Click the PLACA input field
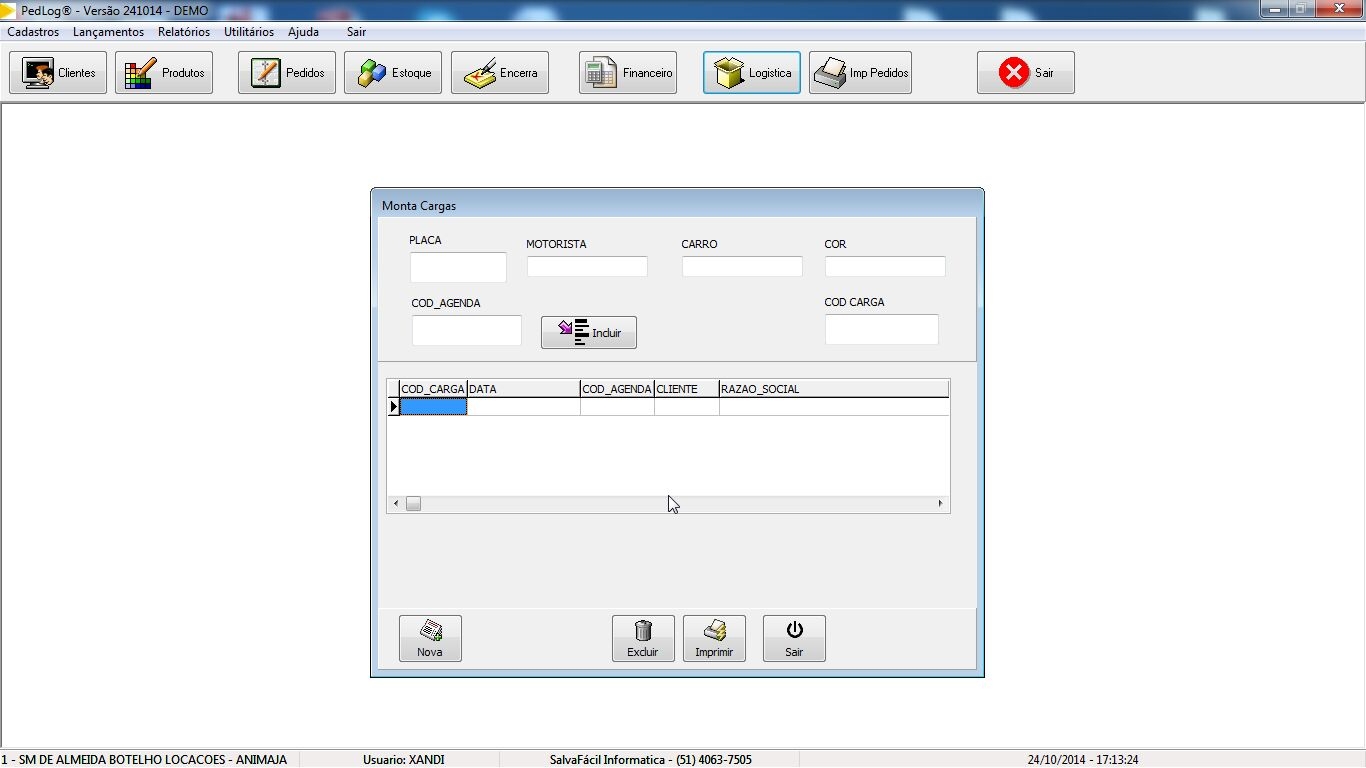 [x=458, y=267]
